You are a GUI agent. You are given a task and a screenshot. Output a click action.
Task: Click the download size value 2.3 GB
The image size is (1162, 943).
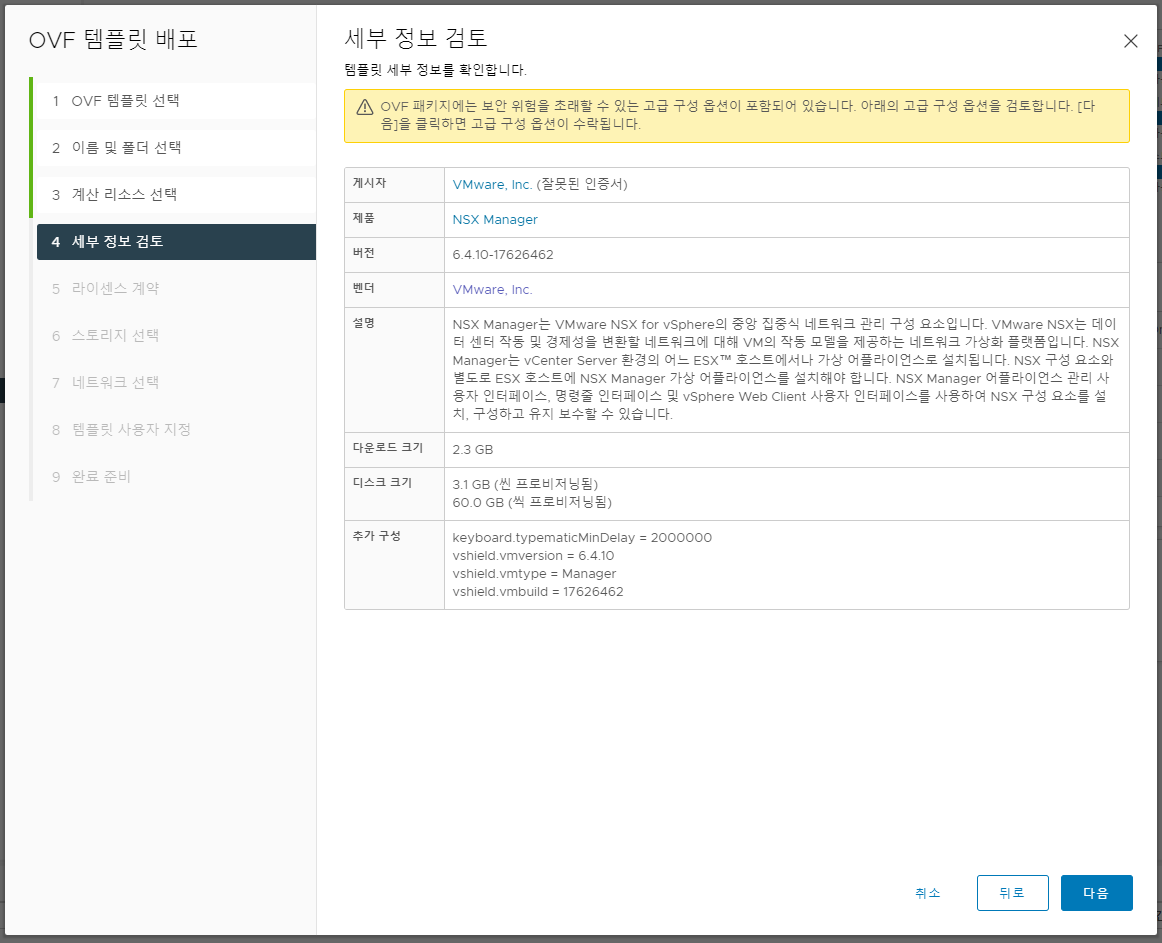[473, 450]
